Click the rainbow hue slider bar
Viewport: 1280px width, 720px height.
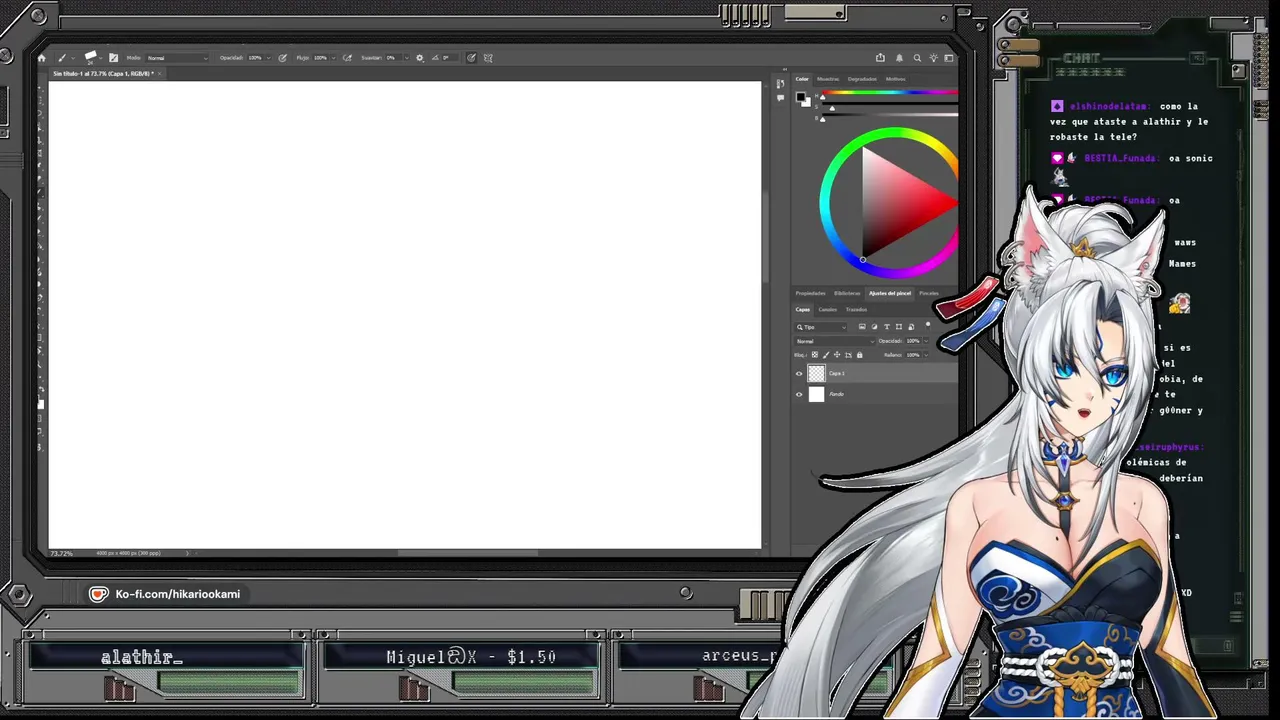(x=890, y=94)
